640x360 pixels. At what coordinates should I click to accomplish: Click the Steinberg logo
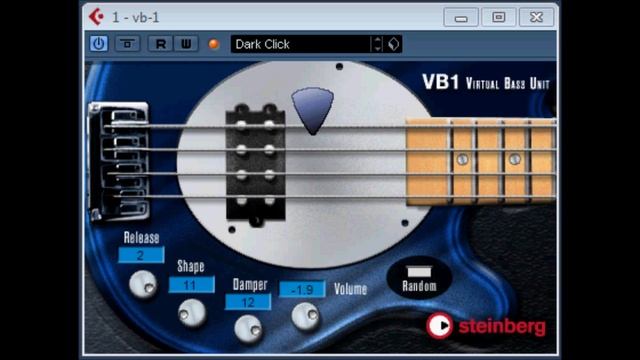coord(486,326)
